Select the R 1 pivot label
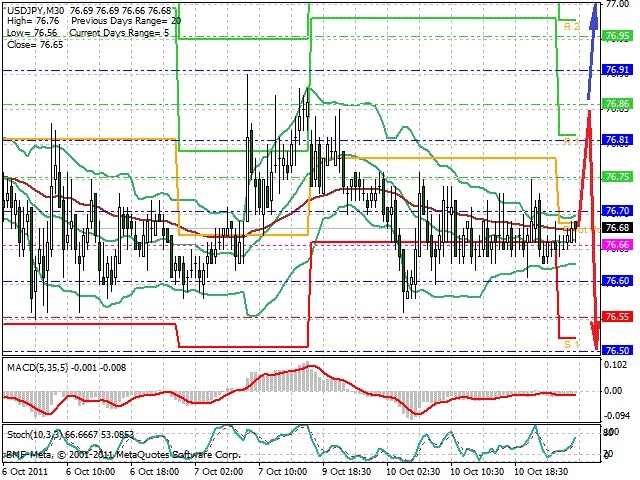Image resolution: width=640 pixels, height=480 pixels. [x=571, y=142]
